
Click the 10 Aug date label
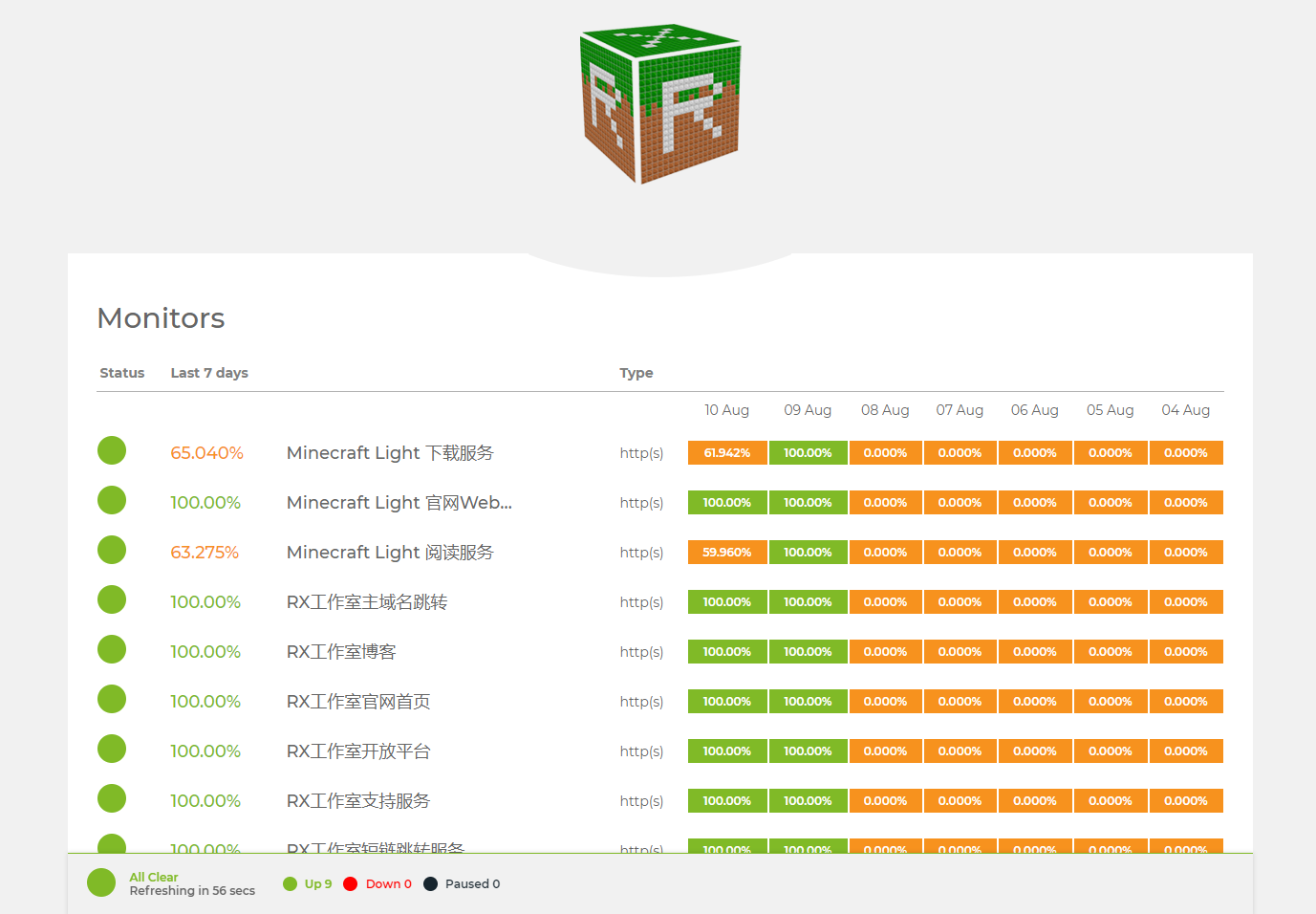tap(727, 410)
